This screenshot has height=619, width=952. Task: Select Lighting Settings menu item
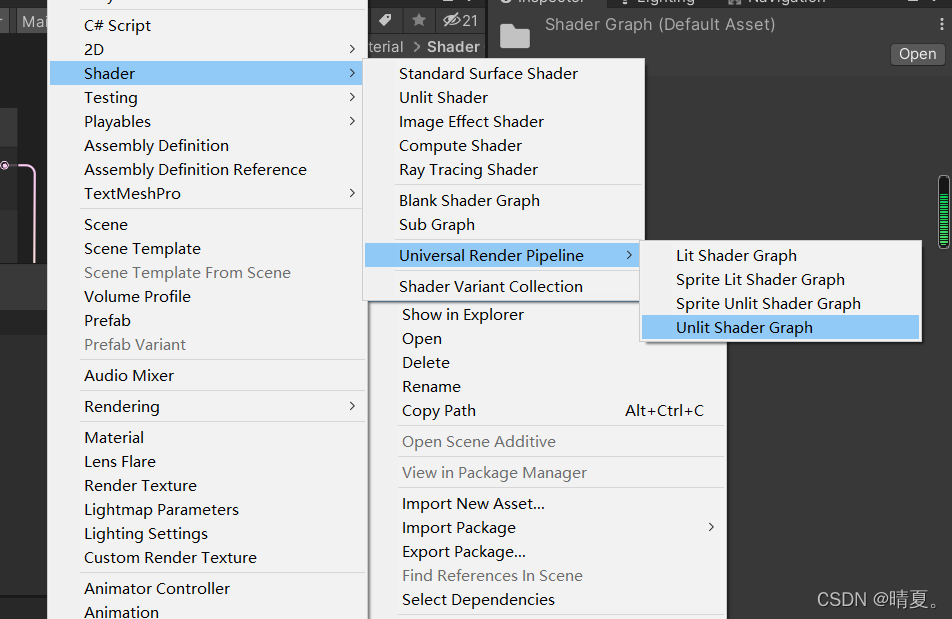click(x=206, y=533)
